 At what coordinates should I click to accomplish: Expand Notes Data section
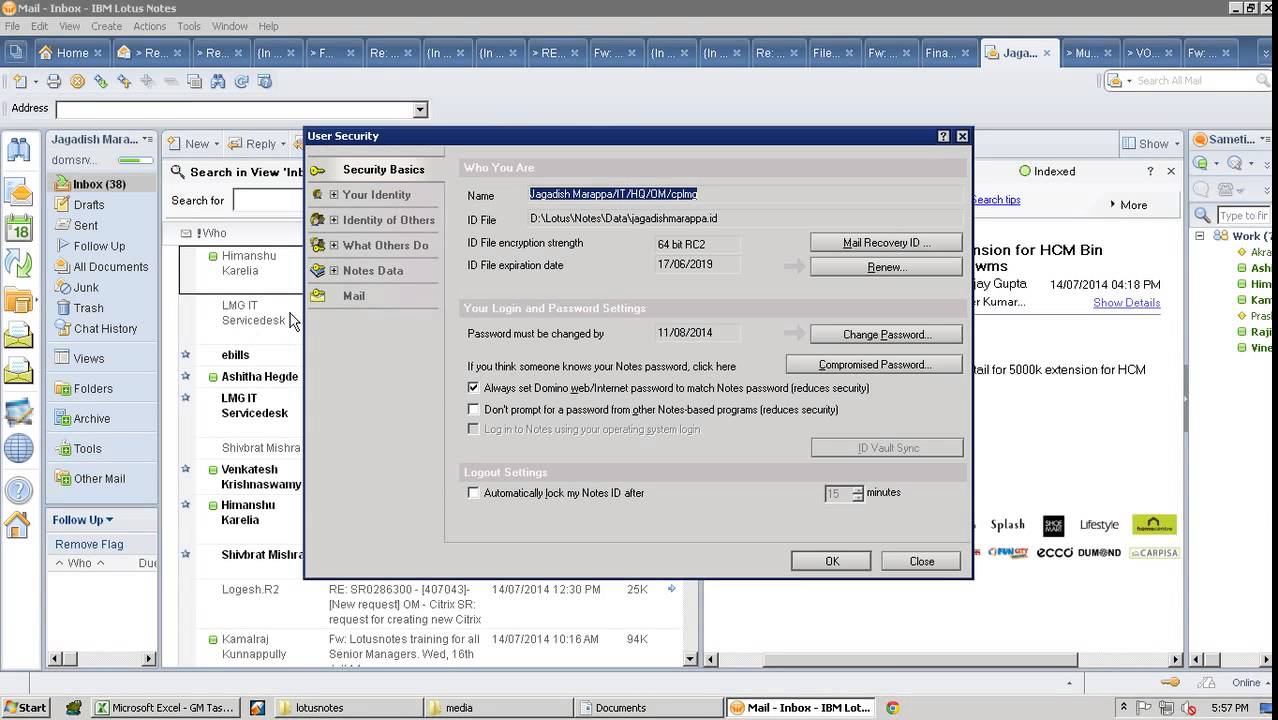coord(334,271)
